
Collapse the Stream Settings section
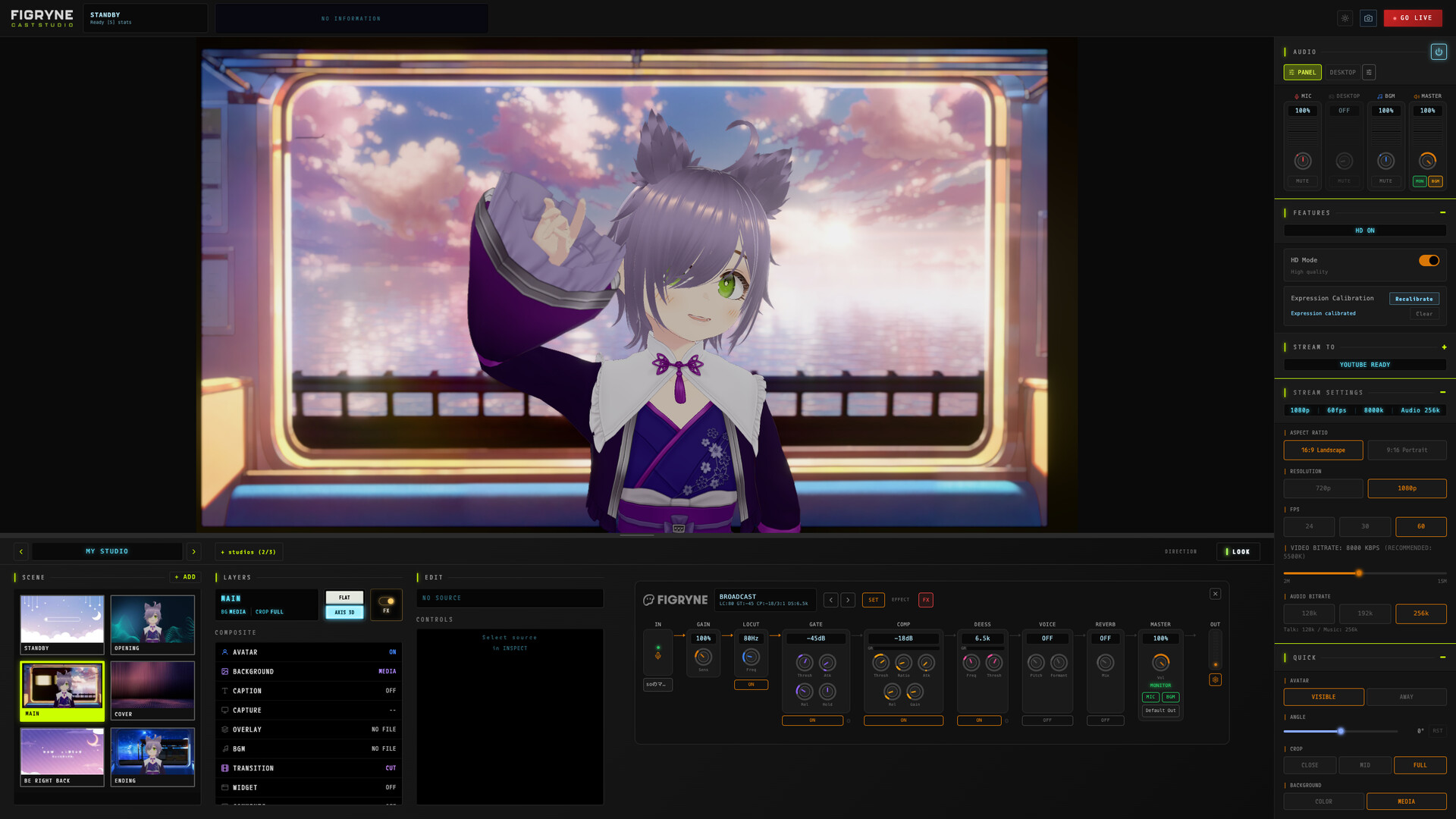[1442, 392]
